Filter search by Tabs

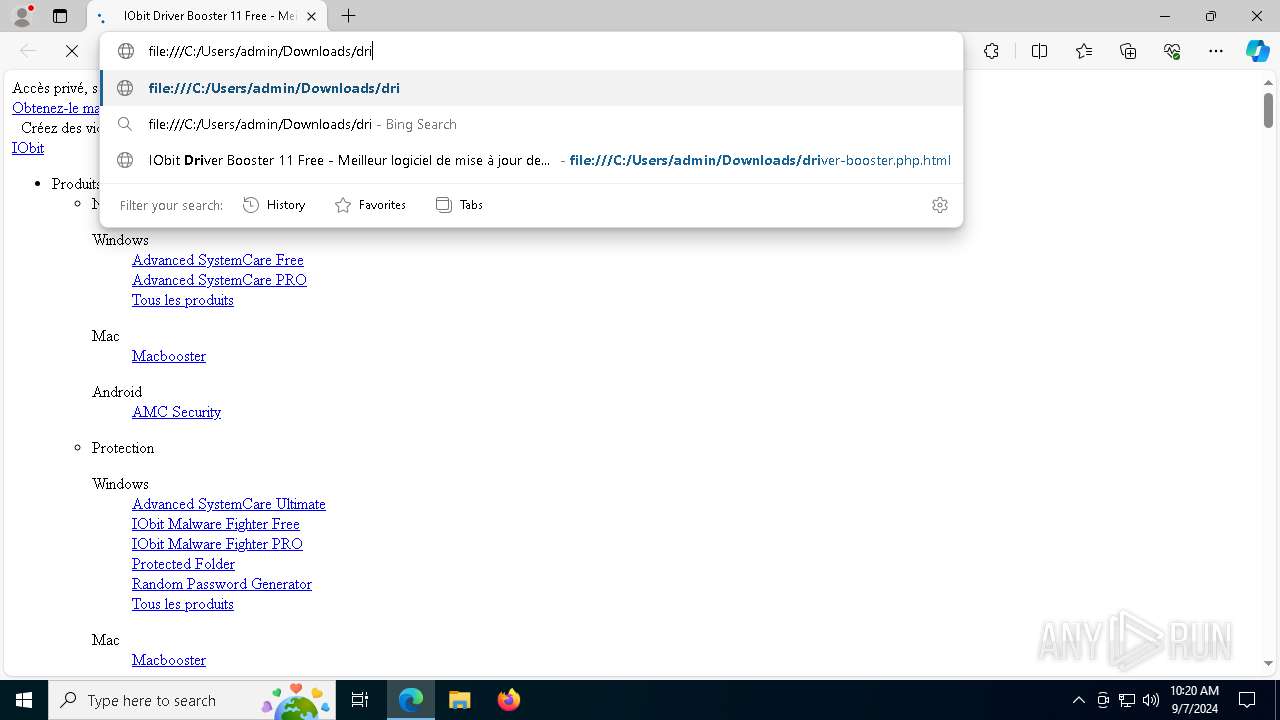pos(459,205)
